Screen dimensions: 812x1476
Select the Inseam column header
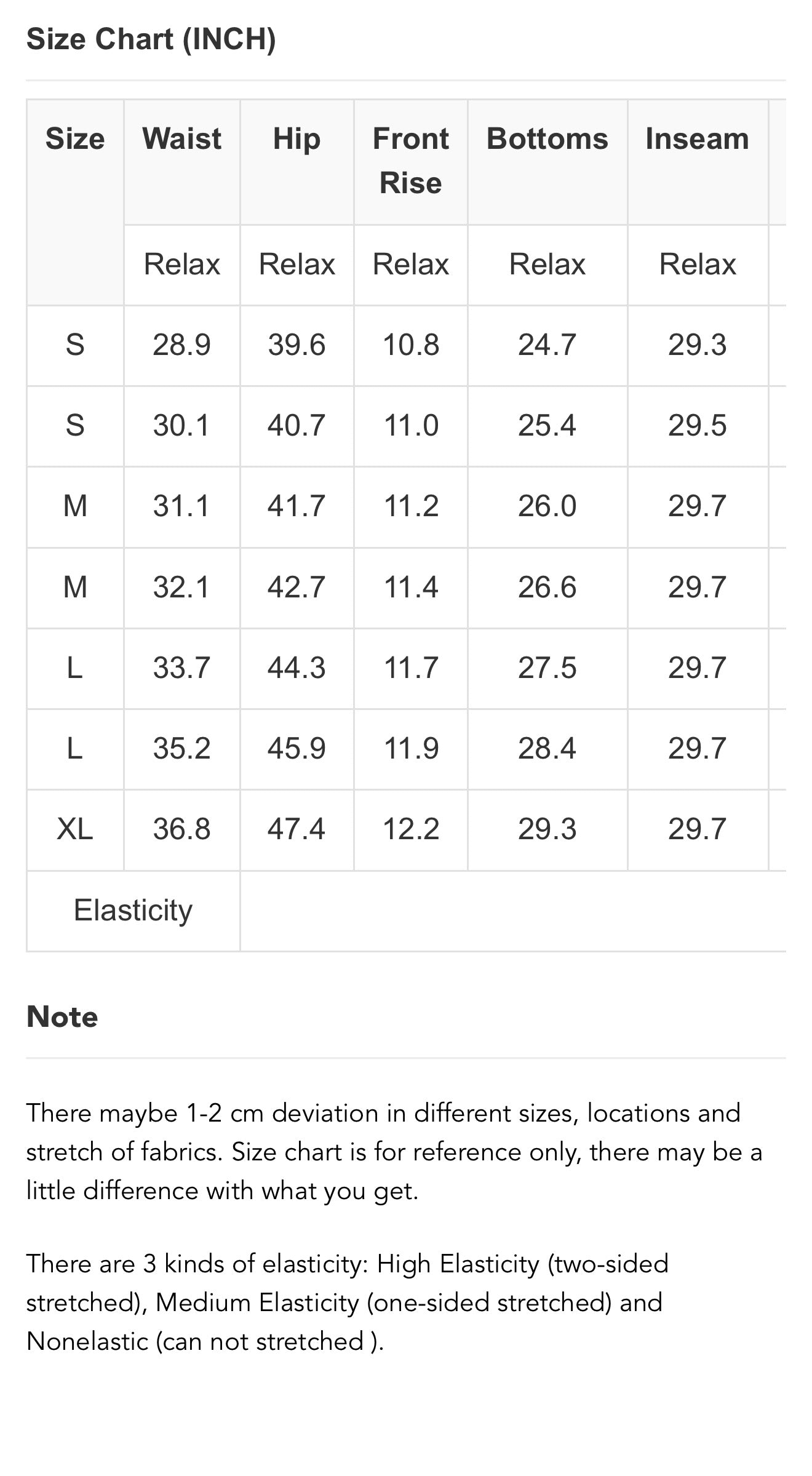[697, 138]
